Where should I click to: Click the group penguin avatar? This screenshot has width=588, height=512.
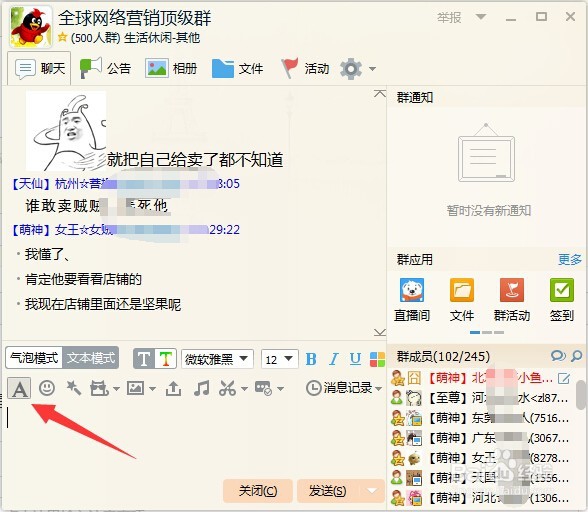(x=31, y=27)
